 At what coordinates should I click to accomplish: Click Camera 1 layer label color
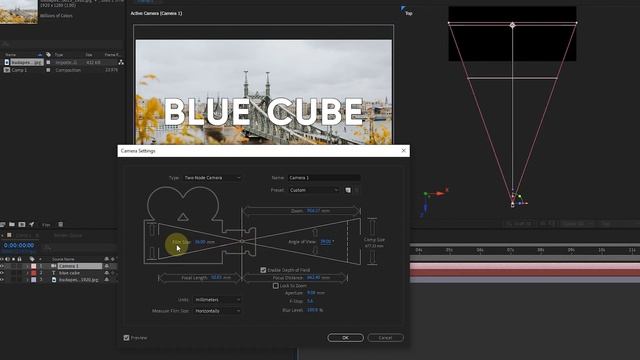tap(33, 266)
